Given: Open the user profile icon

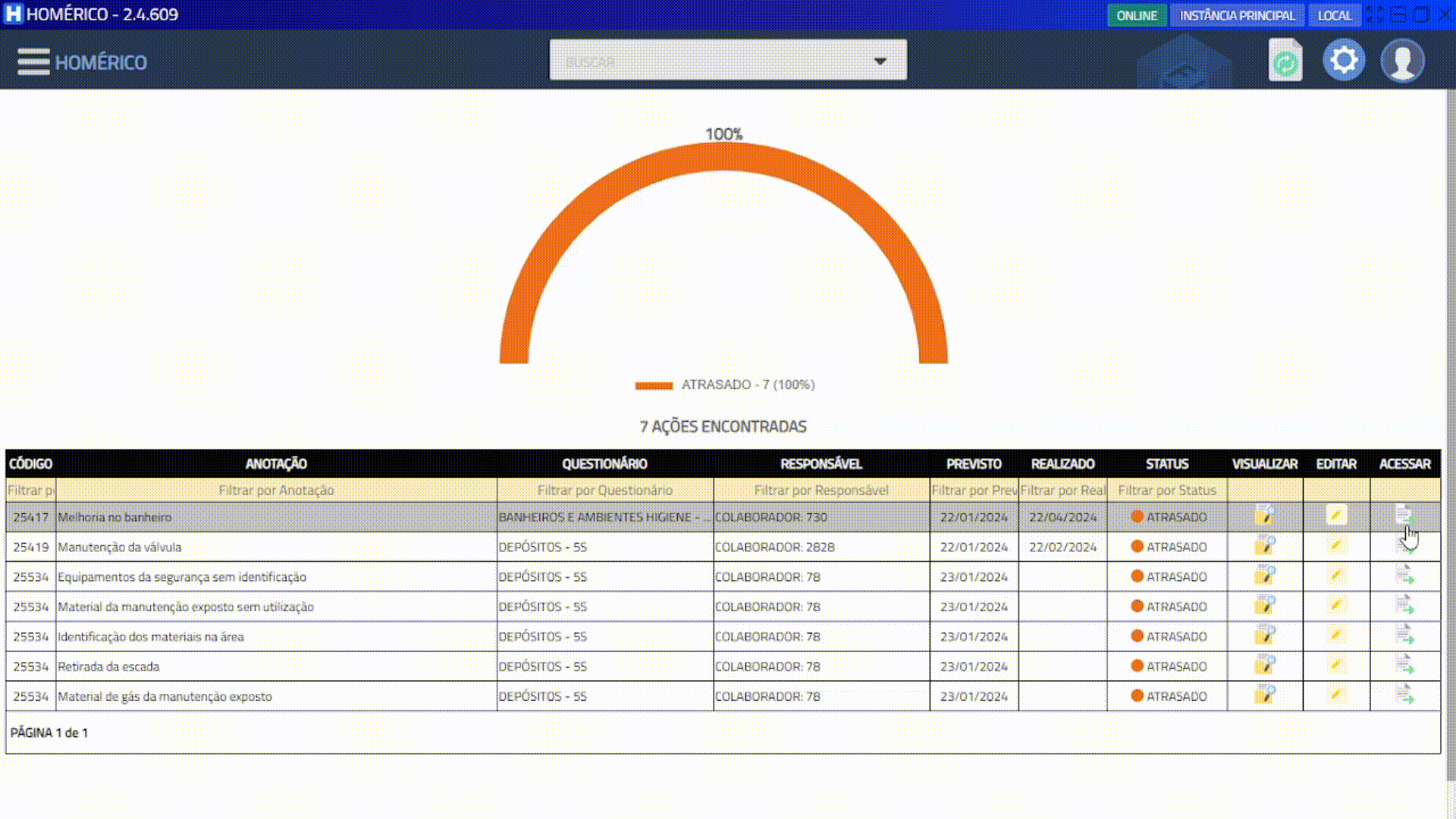Looking at the screenshot, I should coord(1402,61).
